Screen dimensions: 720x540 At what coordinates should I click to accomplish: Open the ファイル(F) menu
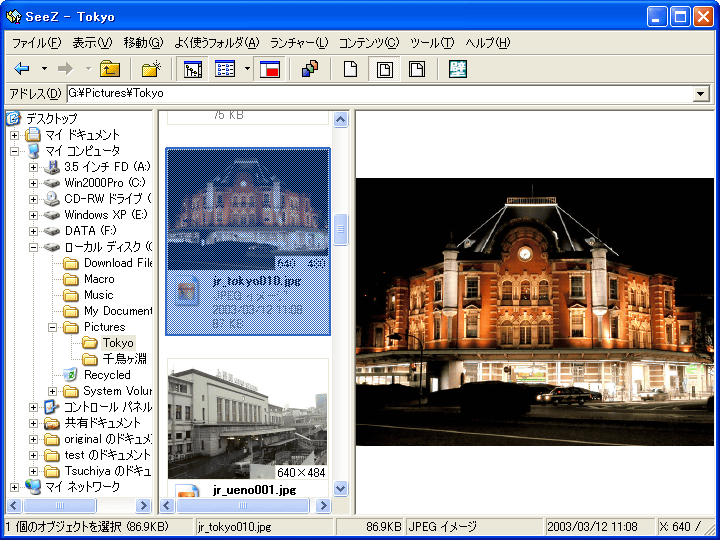(x=36, y=43)
